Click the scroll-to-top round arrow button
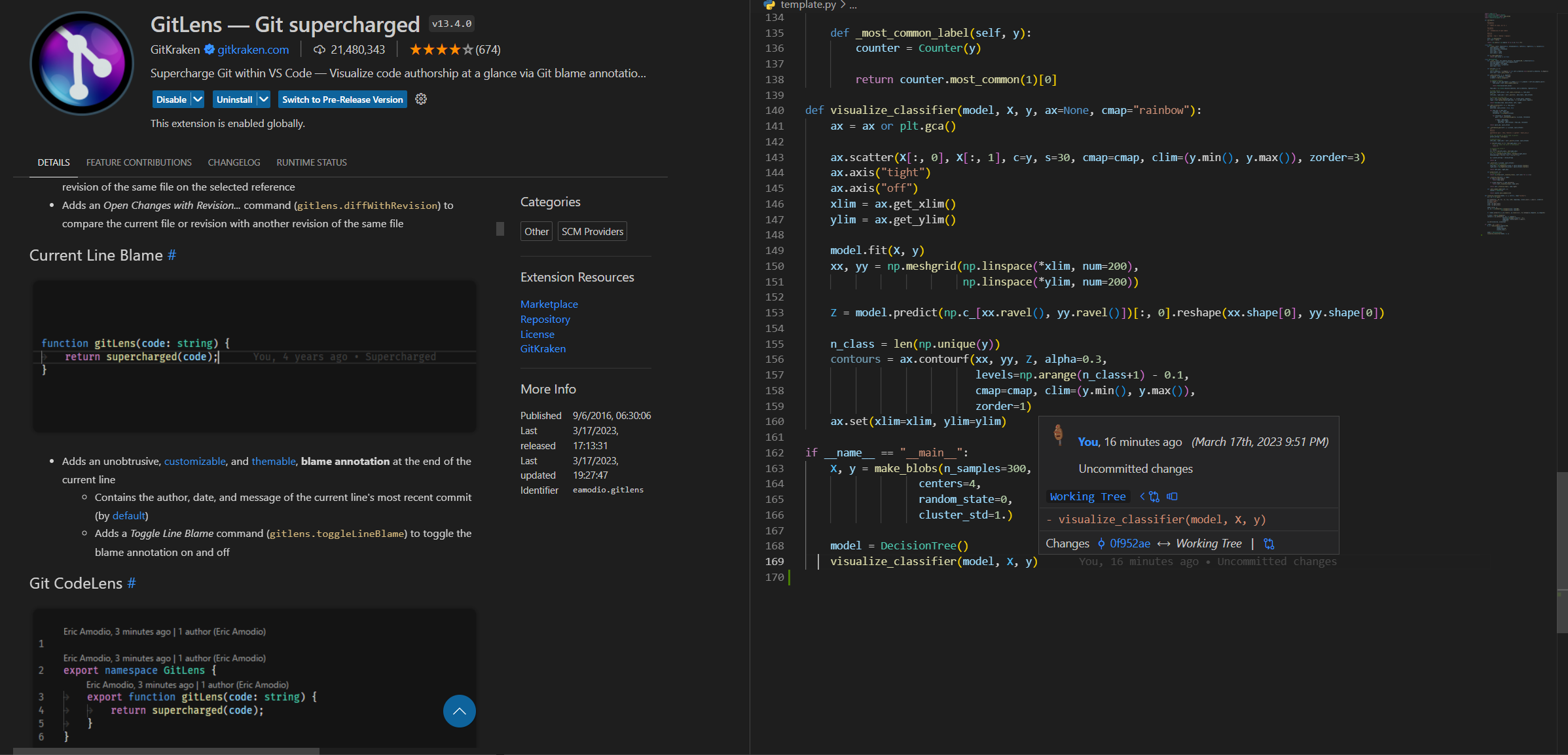This screenshot has width=1568, height=755. [460, 711]
